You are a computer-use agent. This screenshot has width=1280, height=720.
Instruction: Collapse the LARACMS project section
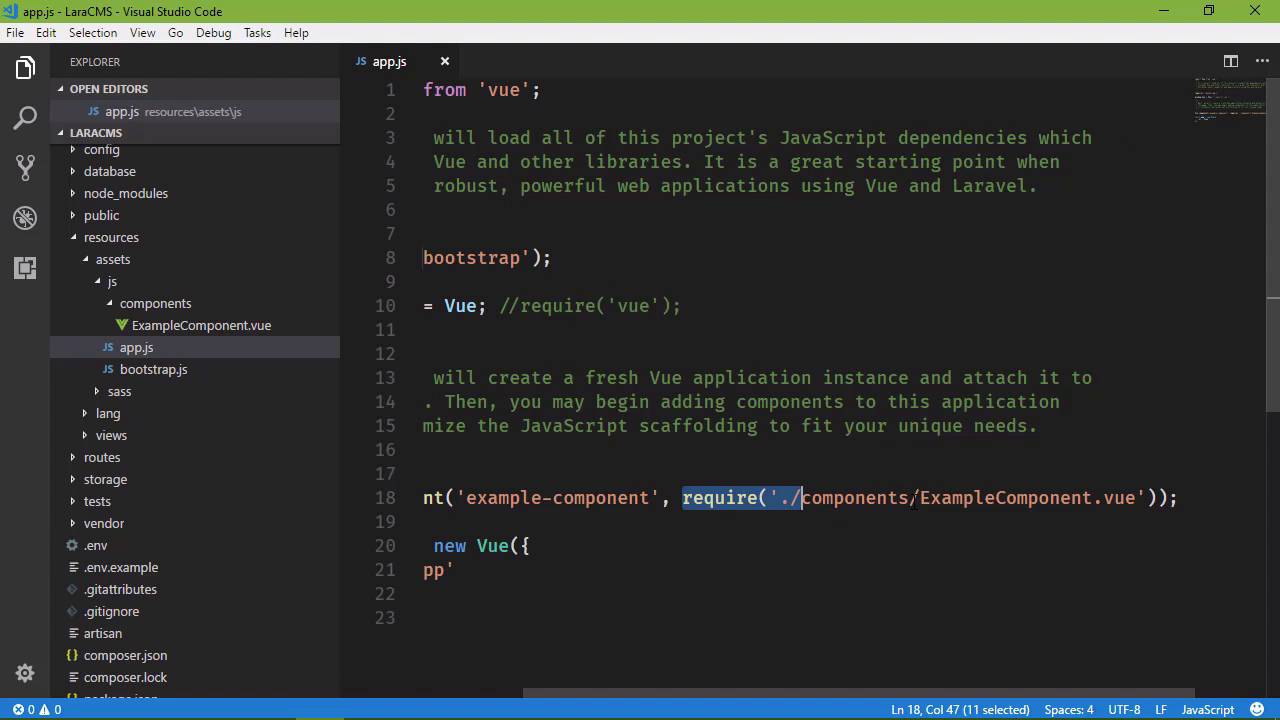pyautogui.click(x=195, y=133)
